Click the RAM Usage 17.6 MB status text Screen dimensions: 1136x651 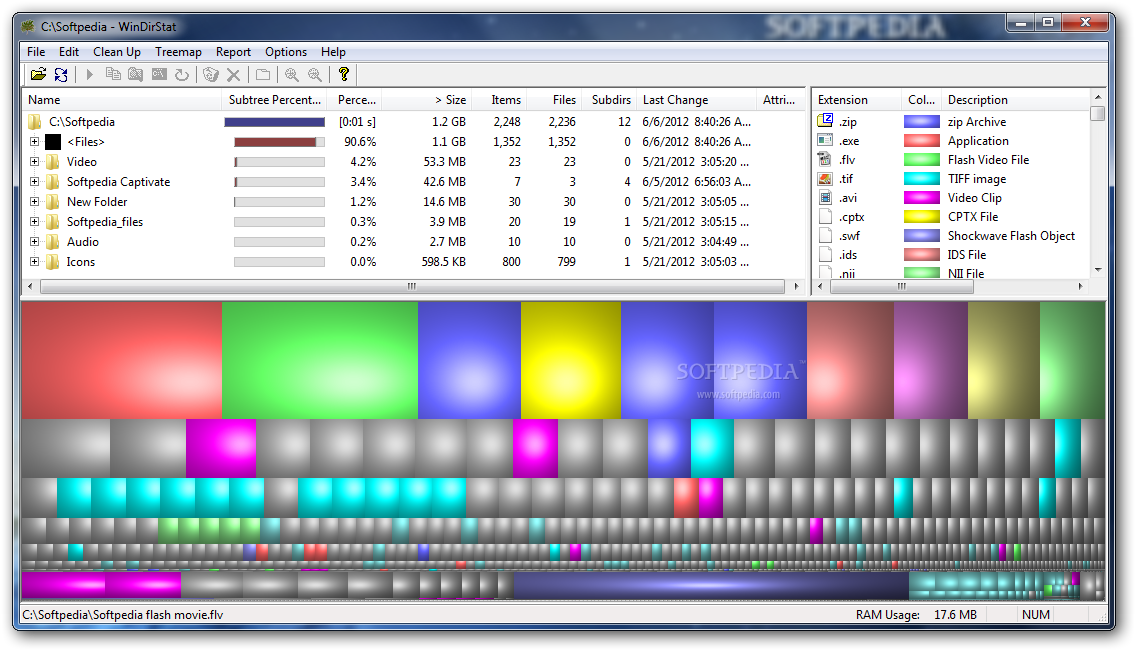(x=916, y=615)
